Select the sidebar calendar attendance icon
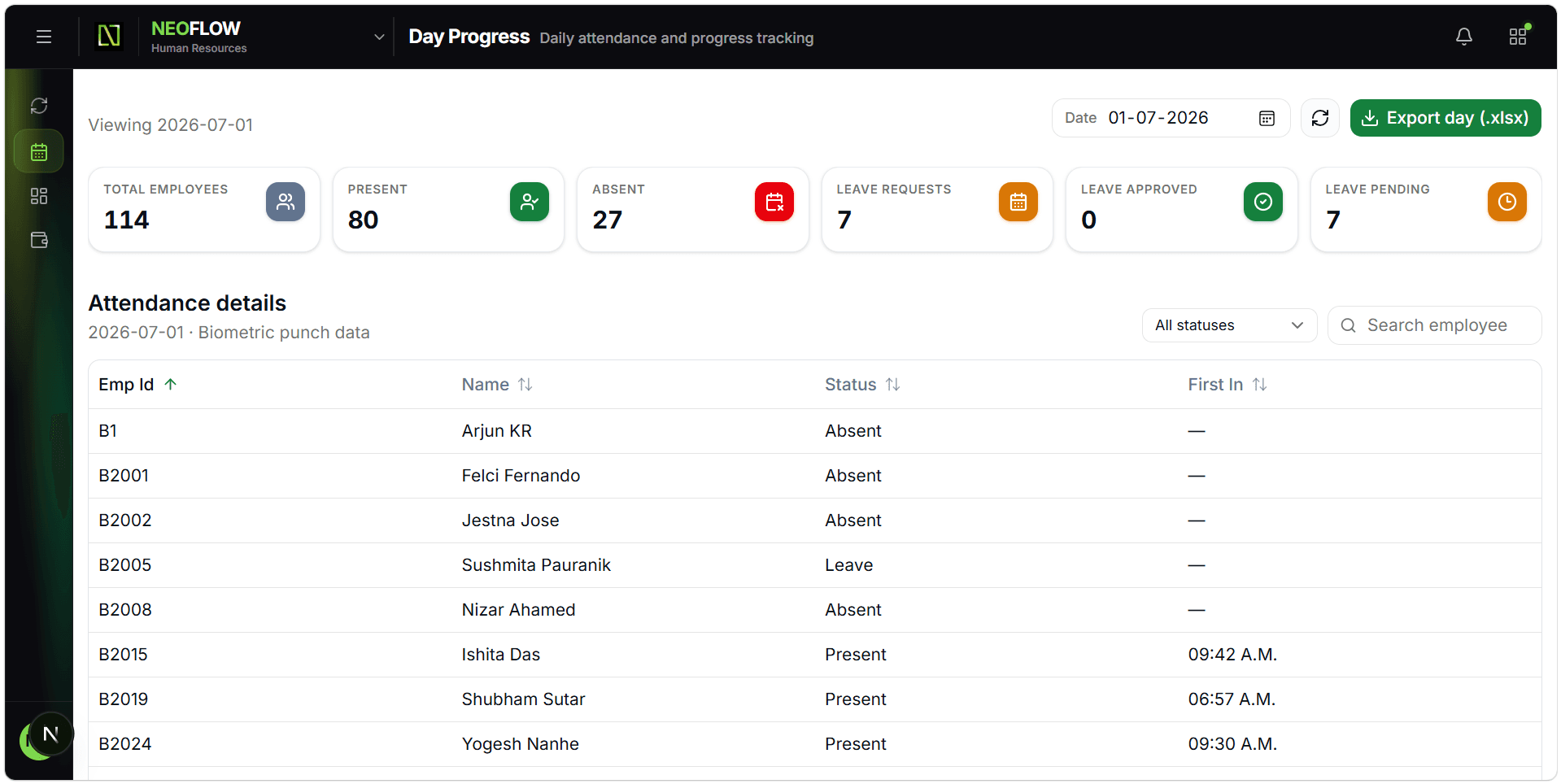Viewport: 1561px width, 784px height. pyautogui.click(x=39, y=151)
